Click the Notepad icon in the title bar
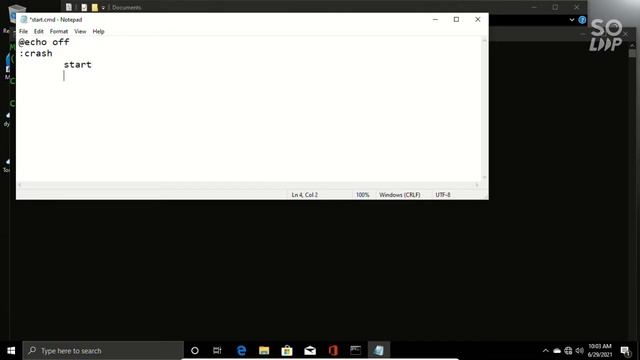 [24, 20]
